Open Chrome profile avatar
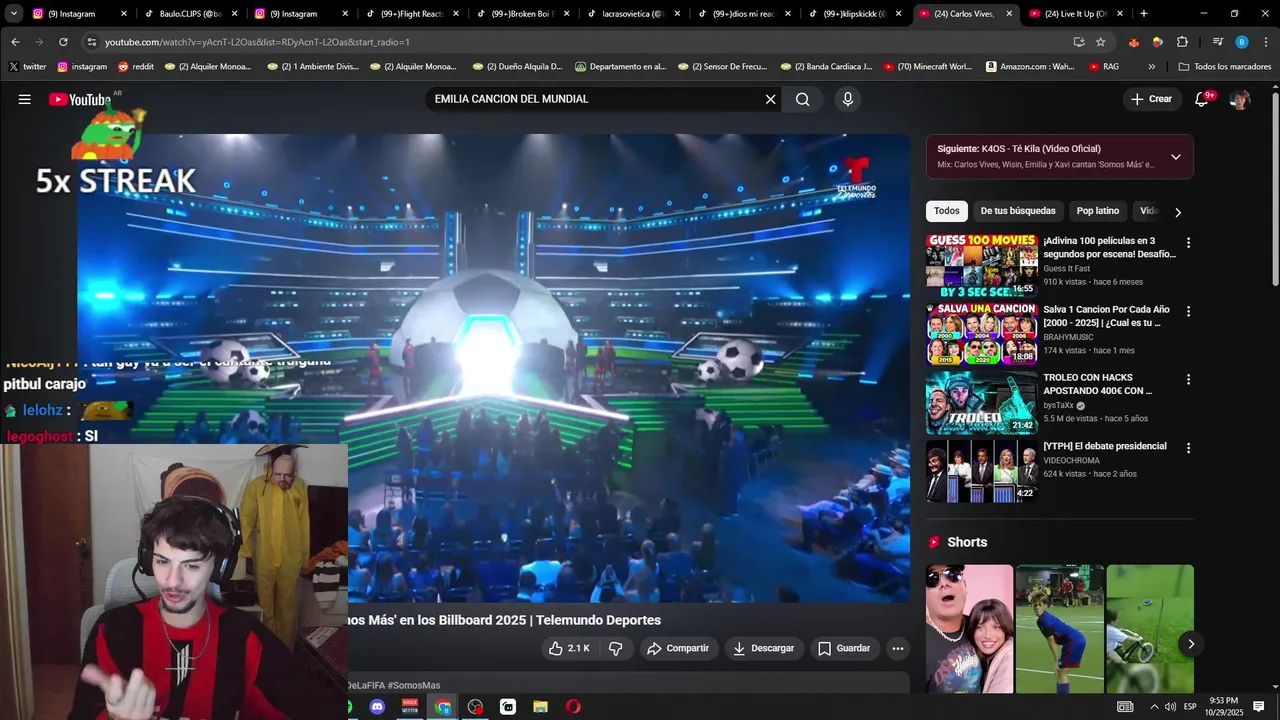Image resolution: width=1280 pixels, height=720 pixels. click(x=1241, y=42)
